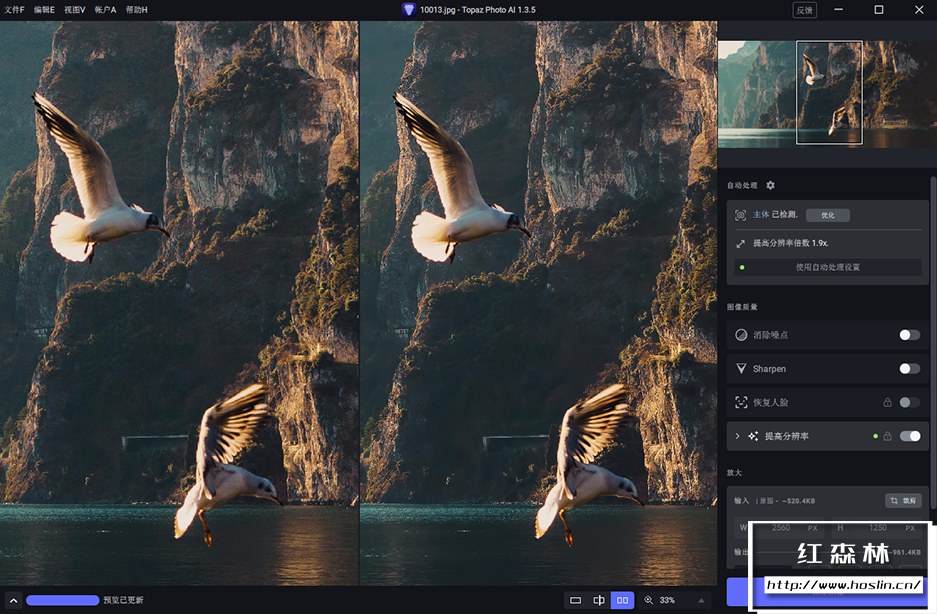Select single image view mode

[575, 600]
